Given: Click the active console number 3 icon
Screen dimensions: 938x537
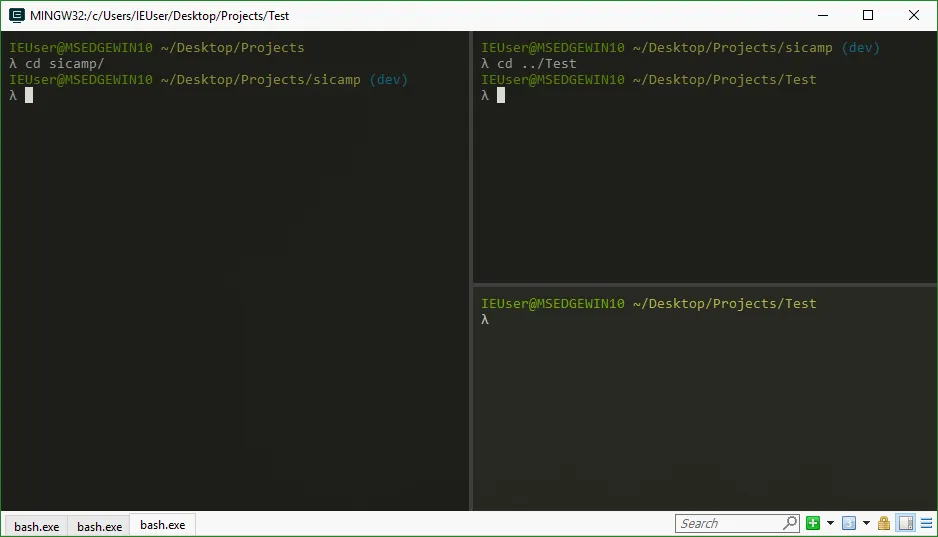Looking at the screenshot, I should pos(848,523).
